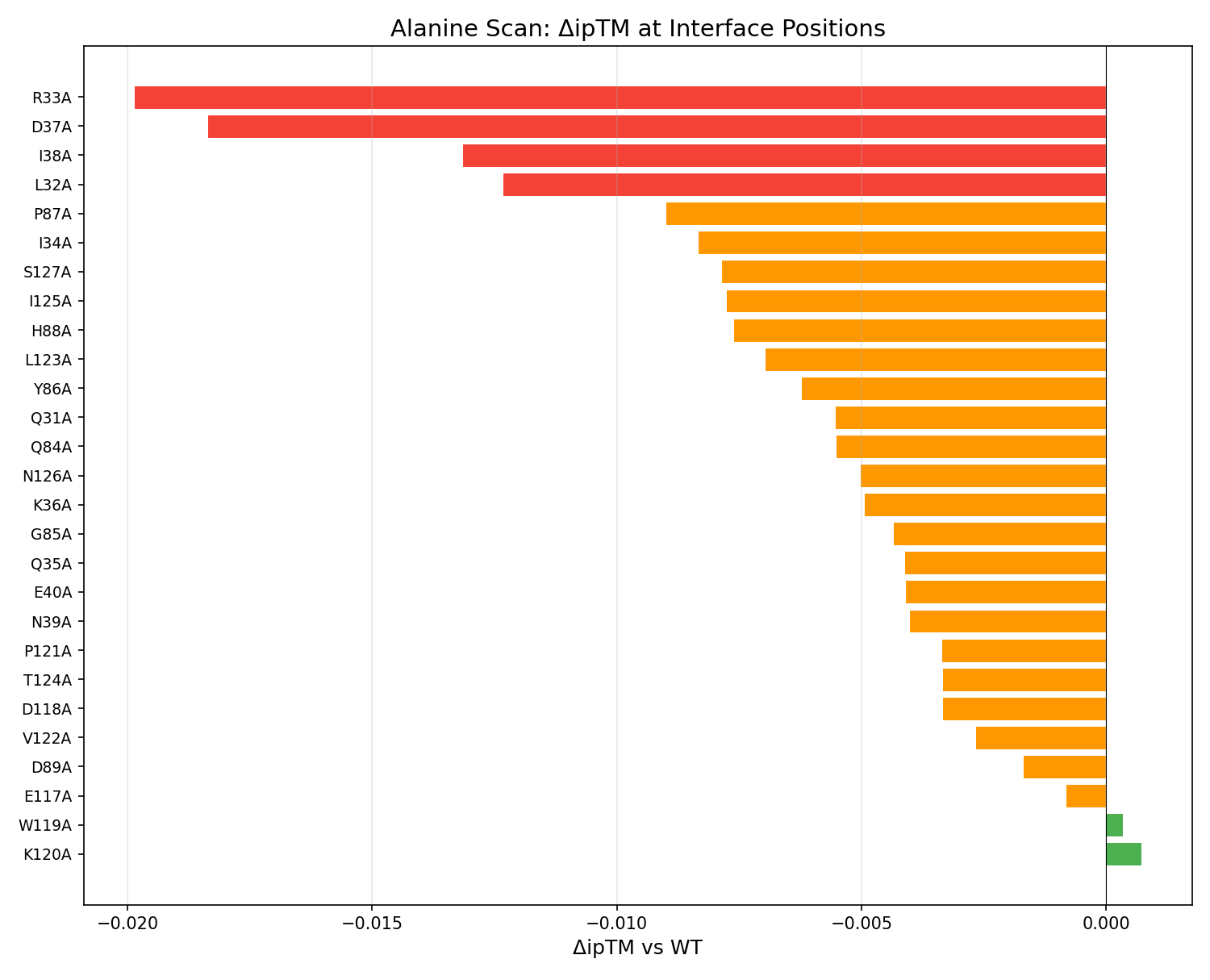Click the green K120A bar

point(1123,854)
